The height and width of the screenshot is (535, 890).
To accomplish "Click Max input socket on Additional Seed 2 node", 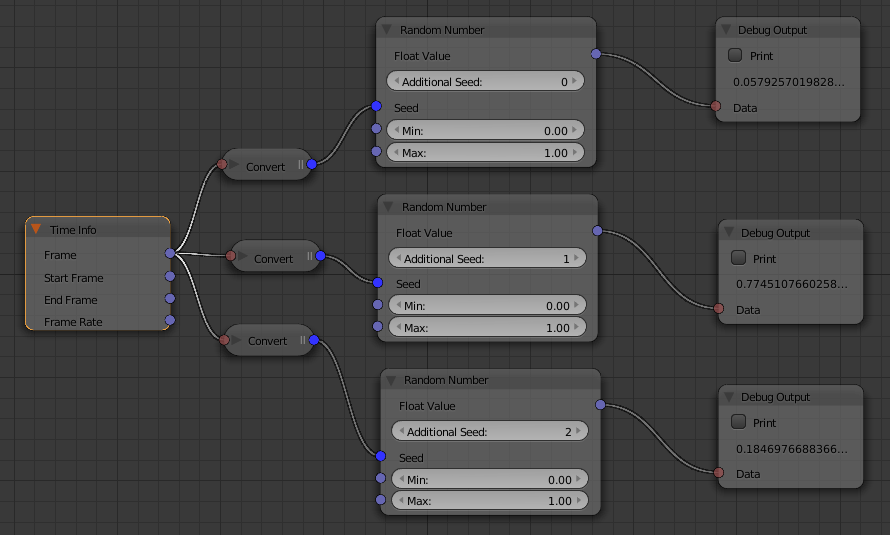I will click(x=381, y=500).
